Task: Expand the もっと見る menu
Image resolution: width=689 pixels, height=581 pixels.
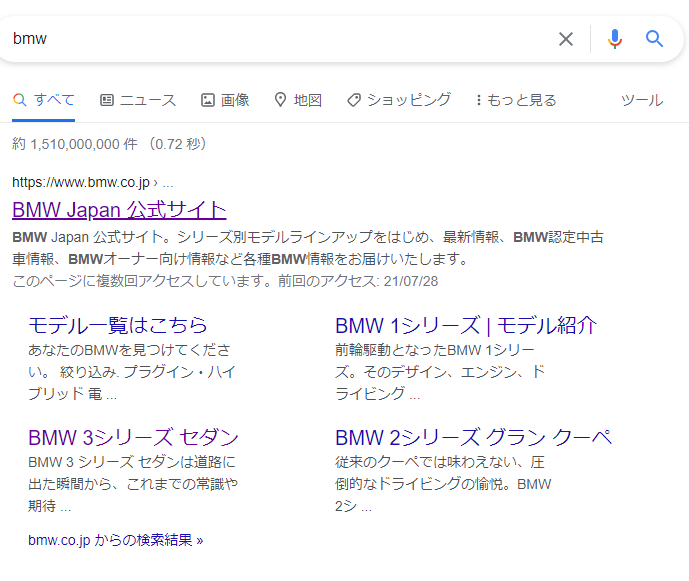Action: pyautogui.click(x=516, y=100)
